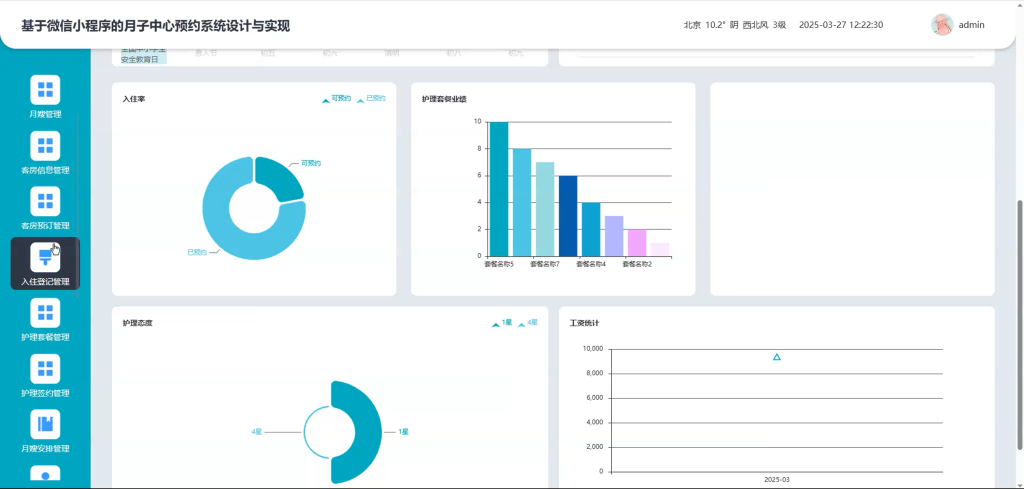Click the lavender bar of value 3

(614, 236)
